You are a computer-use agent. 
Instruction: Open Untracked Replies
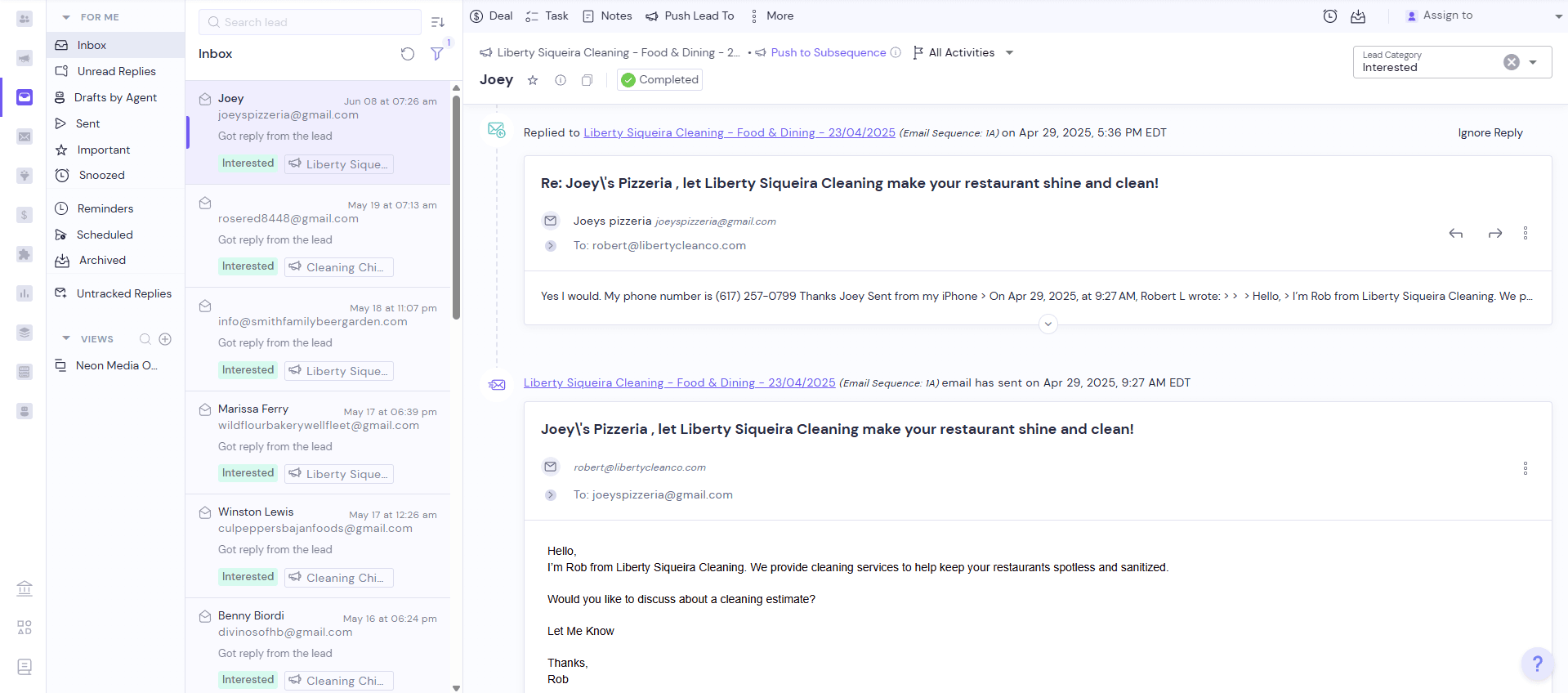(116, 293)
